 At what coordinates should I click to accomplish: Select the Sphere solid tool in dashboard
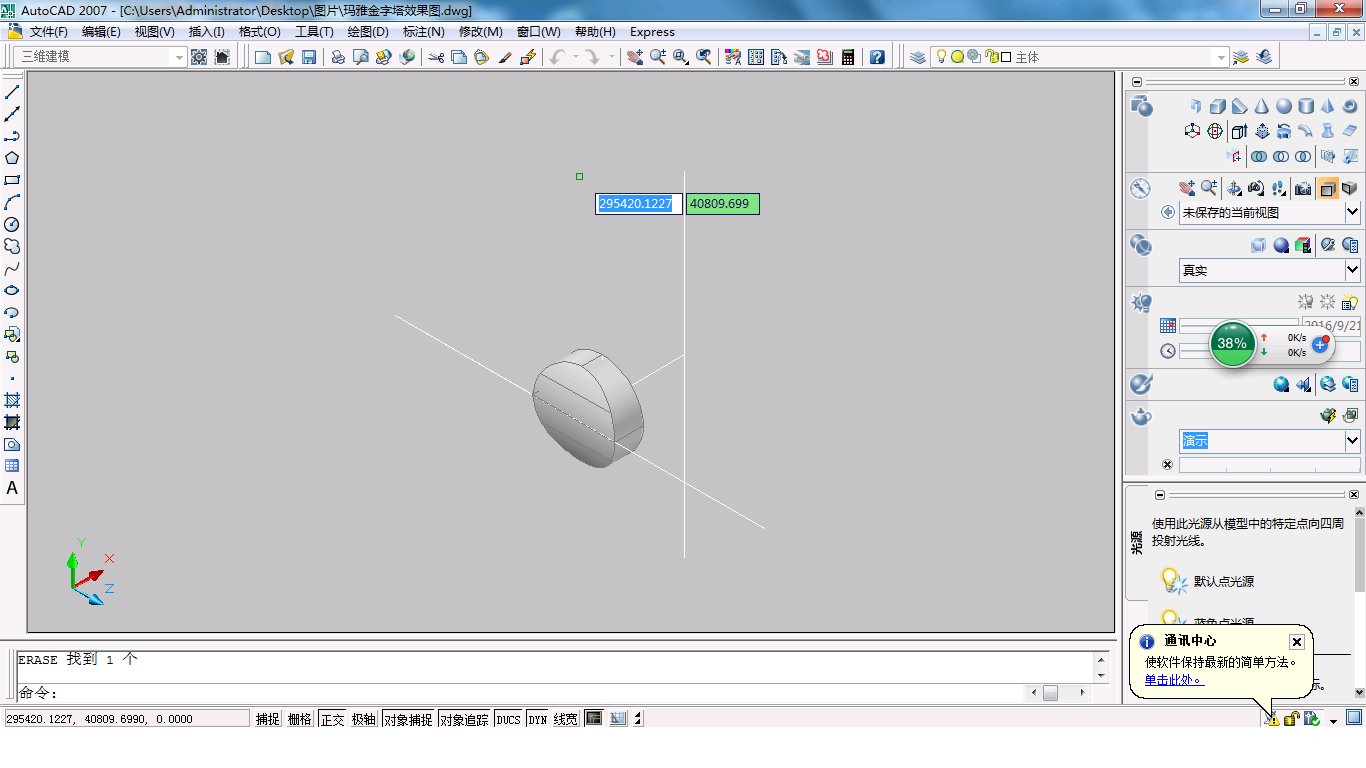[x=1283, y=106]
